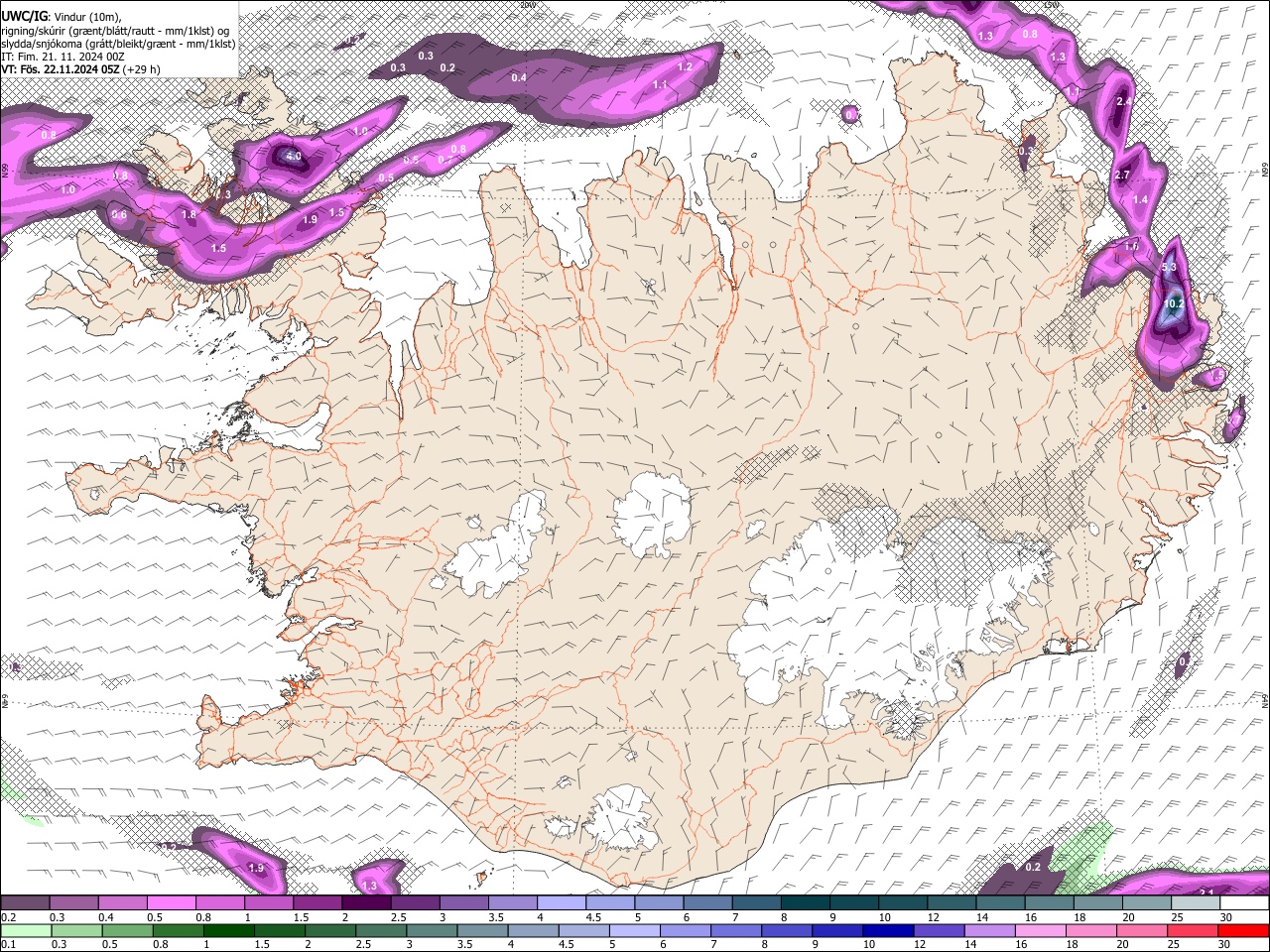Select the 2 swatch in the upper legend row

click(366, 902)
